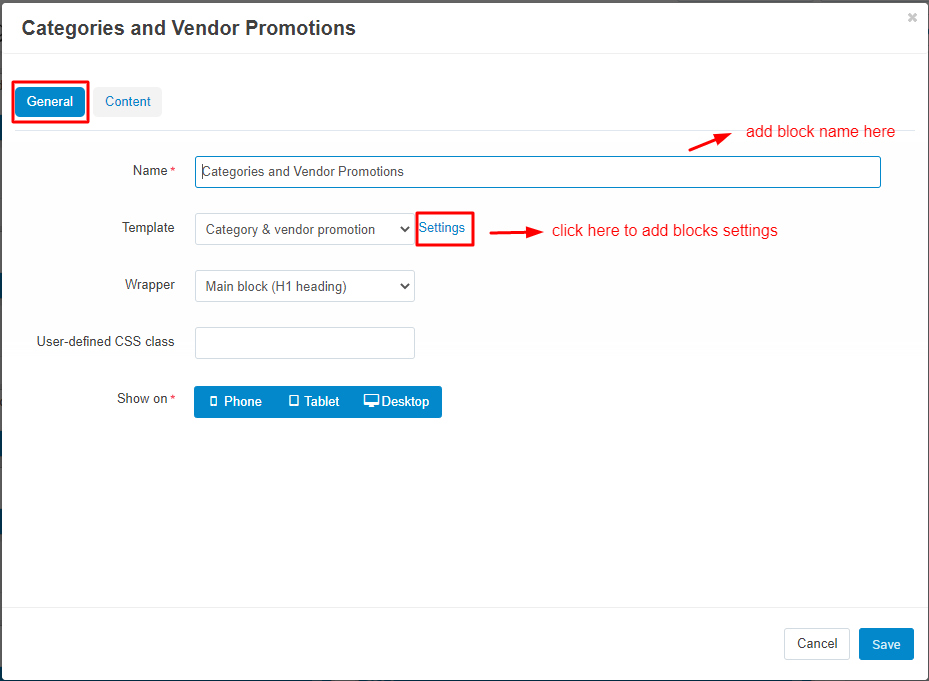The height and width of the screenshot is (681, 929).
Task: Click the Wrapper dropdown arrow
Action: coord(405,286)
